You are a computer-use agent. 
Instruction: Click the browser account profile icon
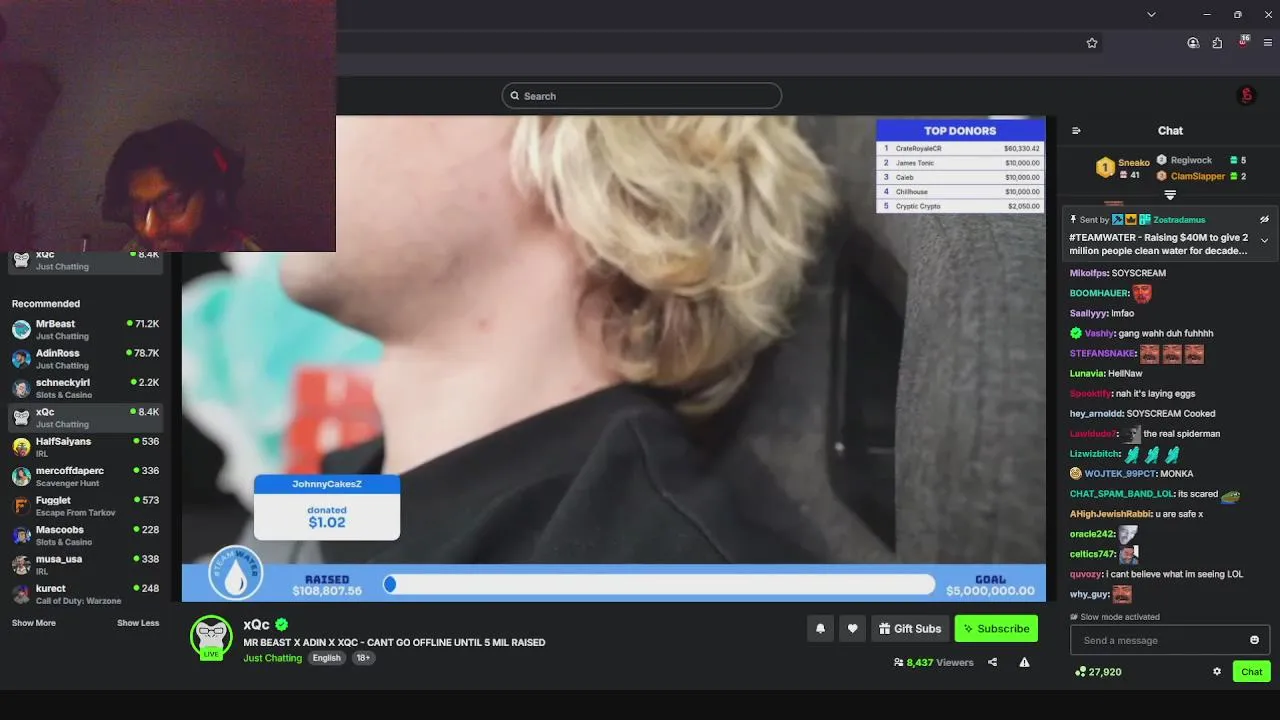pyautogui.click(x=1193, y=43)
